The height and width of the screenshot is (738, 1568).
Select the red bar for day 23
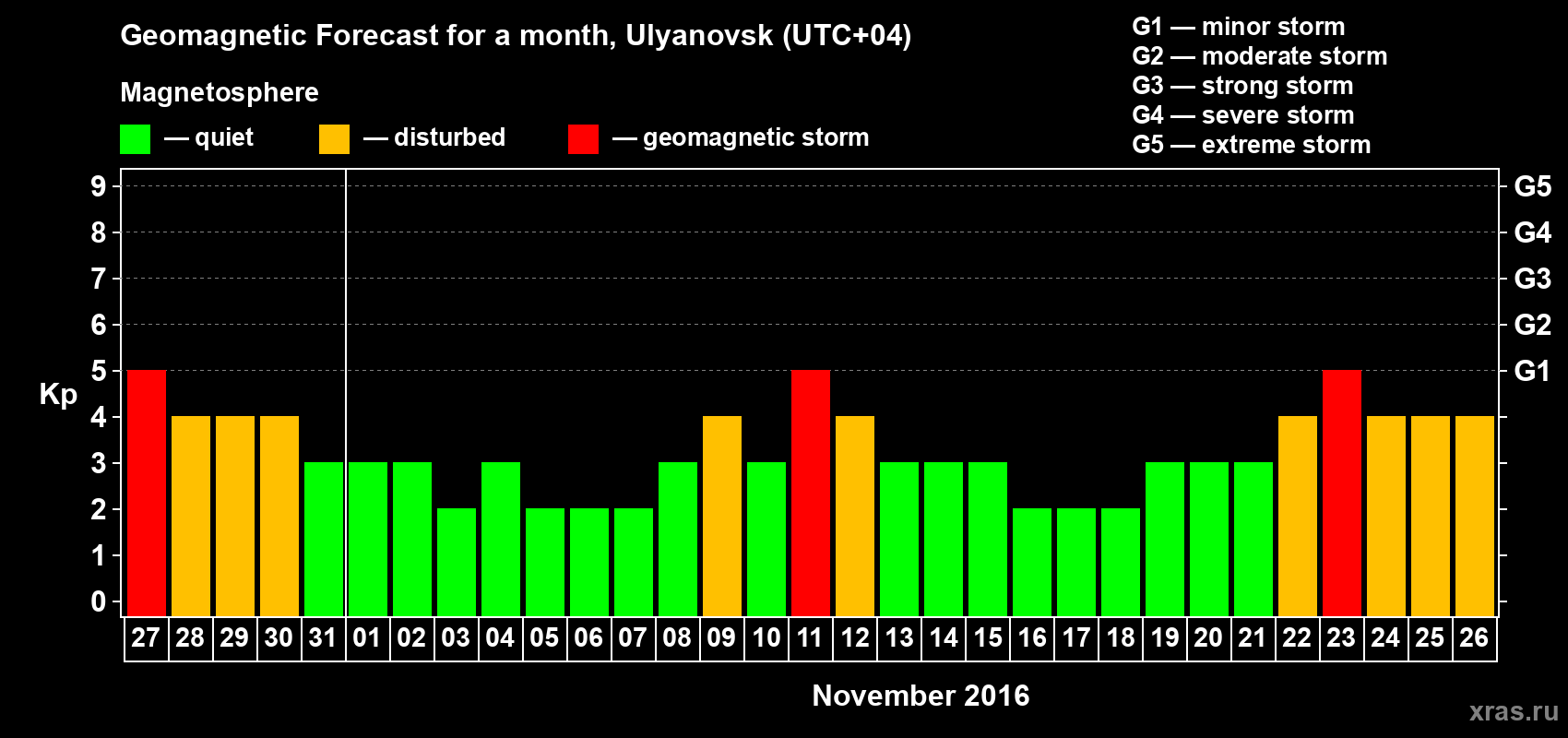[1342, 494]
